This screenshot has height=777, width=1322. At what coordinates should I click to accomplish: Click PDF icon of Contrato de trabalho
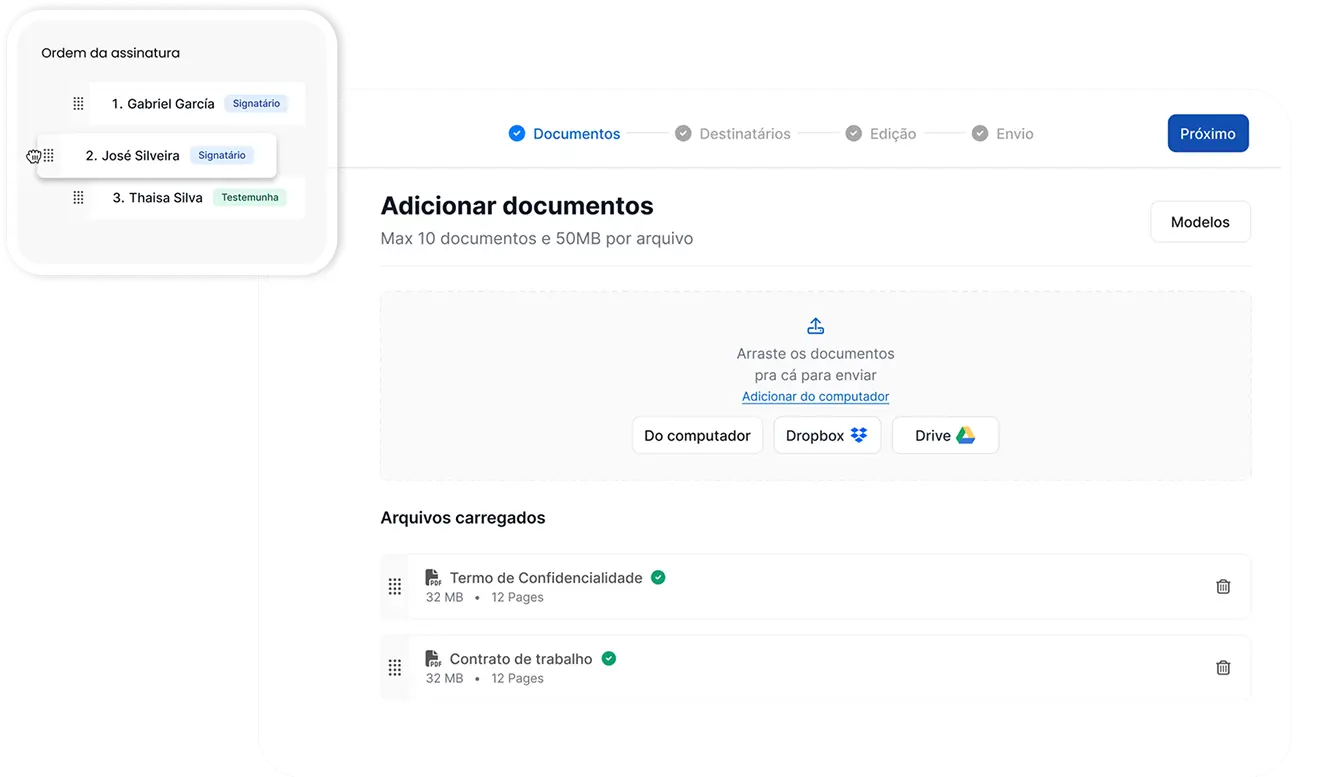tap(433, 659)
